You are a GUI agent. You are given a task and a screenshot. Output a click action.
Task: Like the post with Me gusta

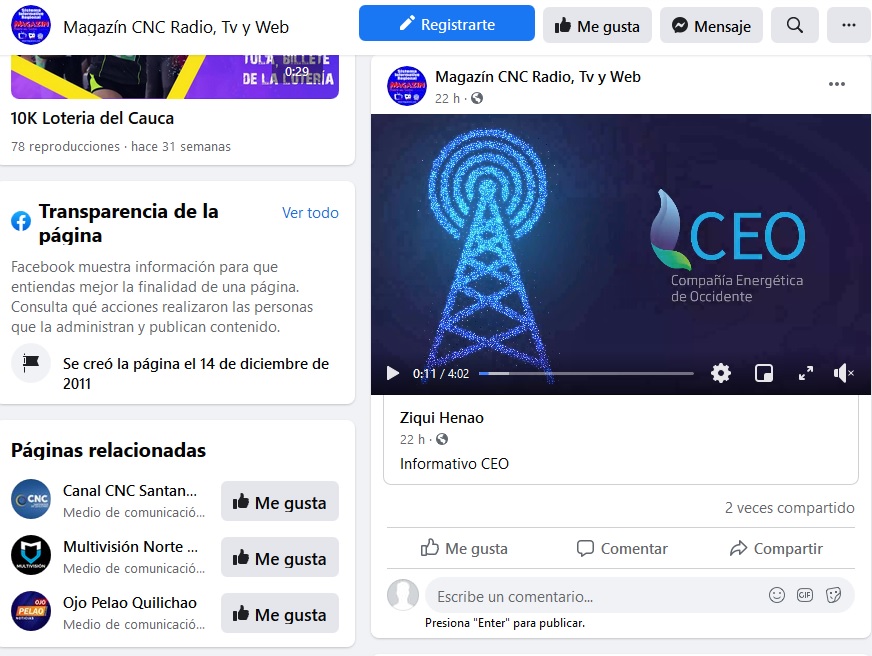coord(464,548)
